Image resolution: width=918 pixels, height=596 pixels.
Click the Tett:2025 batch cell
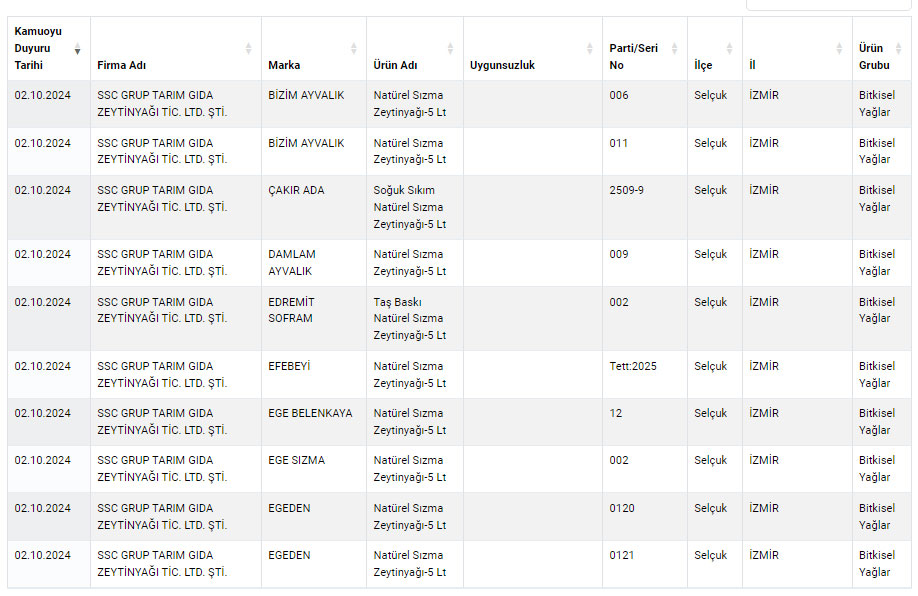(645, 375)
